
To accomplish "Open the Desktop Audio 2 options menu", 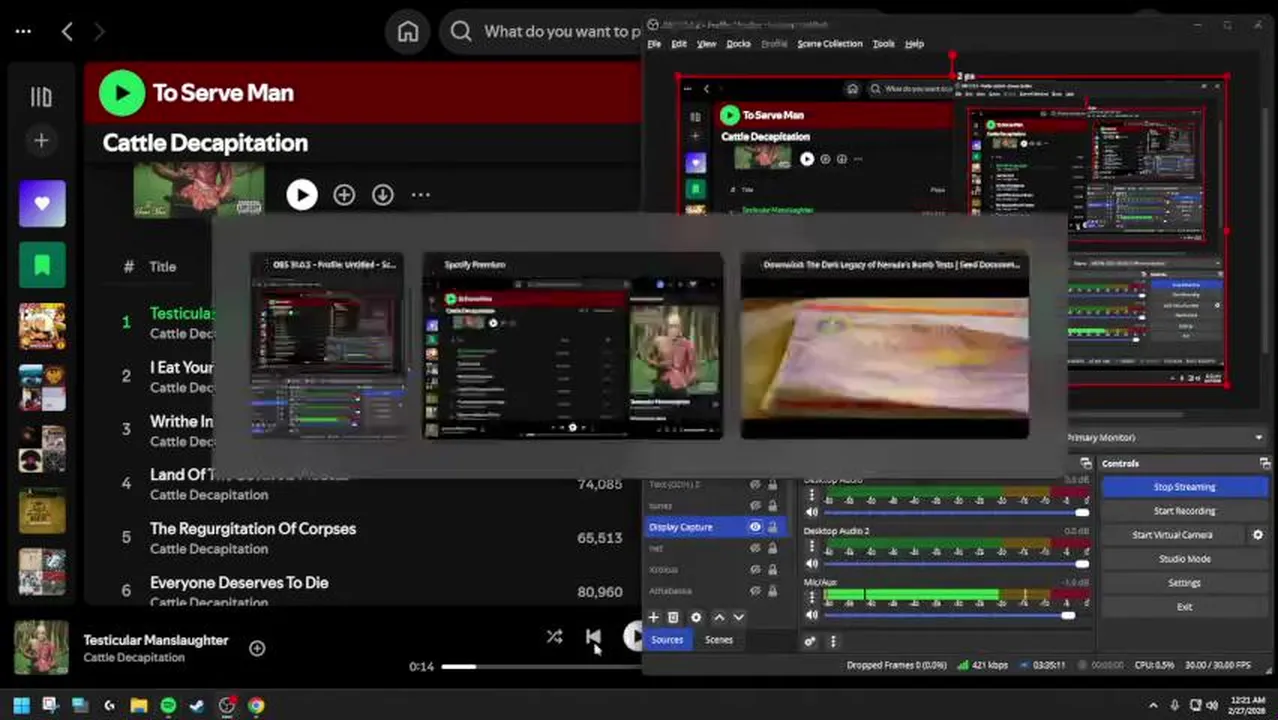I will tap(812, 546).
